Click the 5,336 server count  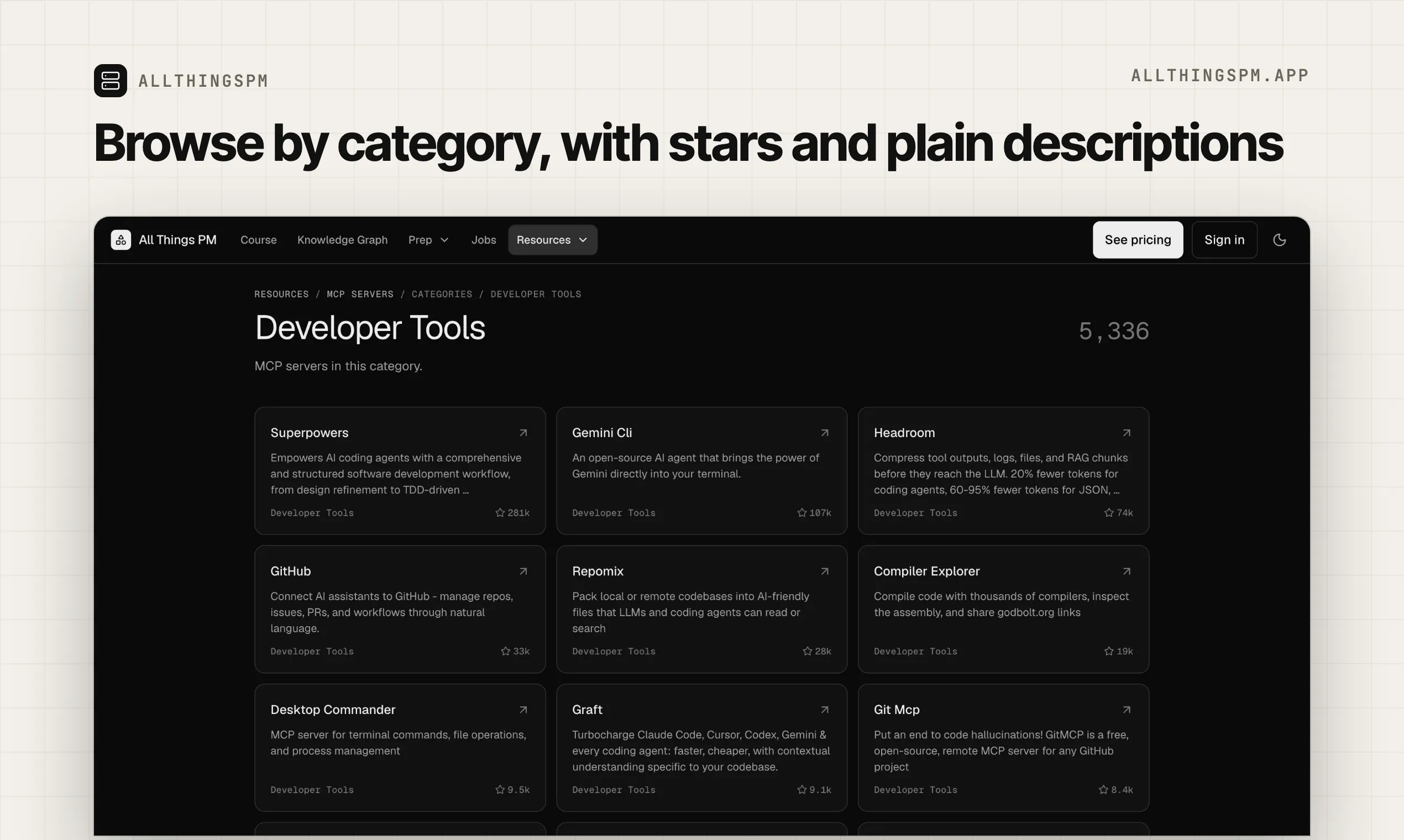tap(1114, 331)
